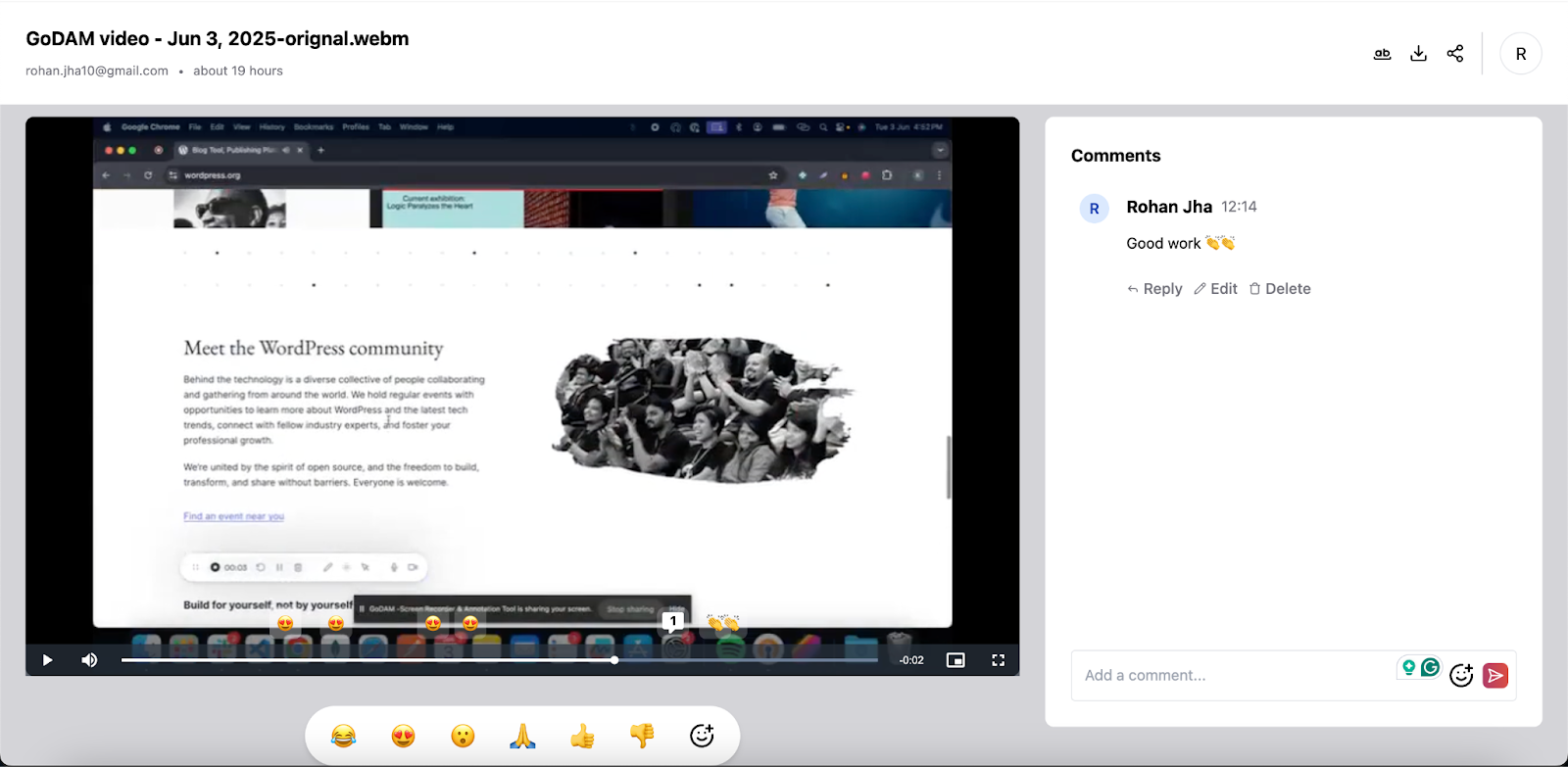
Task: Play the video
Action: 47,660
